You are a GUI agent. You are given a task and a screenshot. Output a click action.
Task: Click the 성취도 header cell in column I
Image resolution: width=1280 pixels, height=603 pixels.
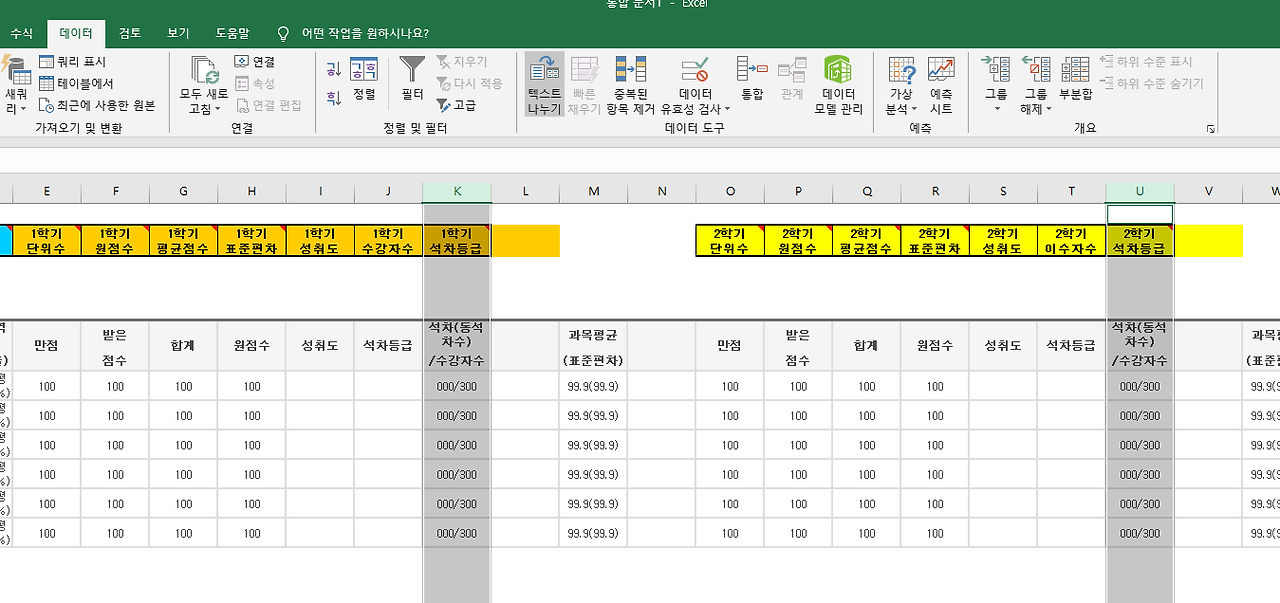pos(320,346)
